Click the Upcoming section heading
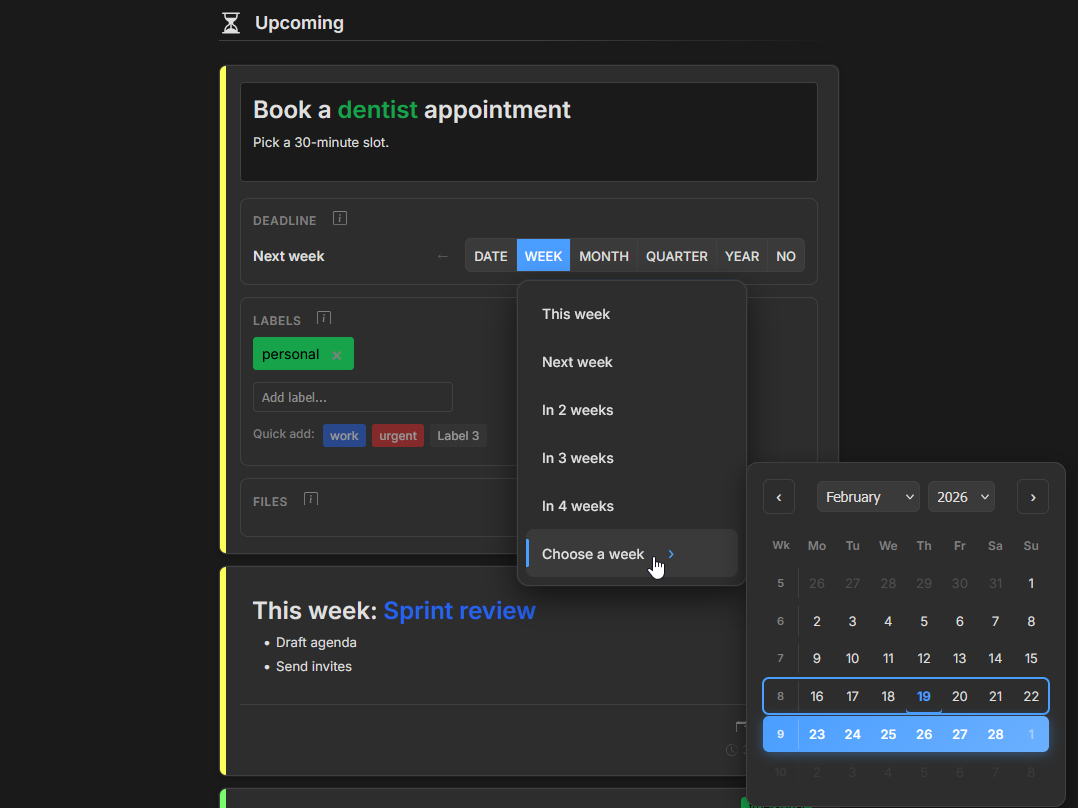 pos(299,23)
